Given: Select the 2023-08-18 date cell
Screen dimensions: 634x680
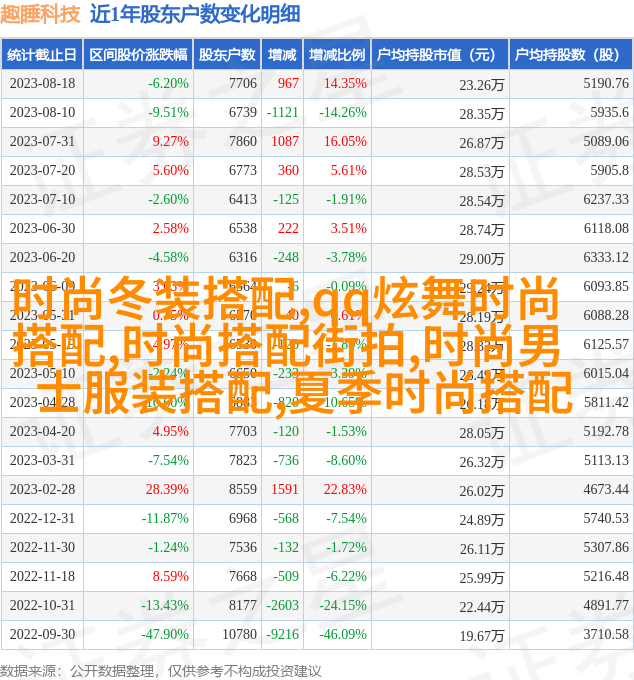Looking at the screenshot, I should tap(42, 84).
